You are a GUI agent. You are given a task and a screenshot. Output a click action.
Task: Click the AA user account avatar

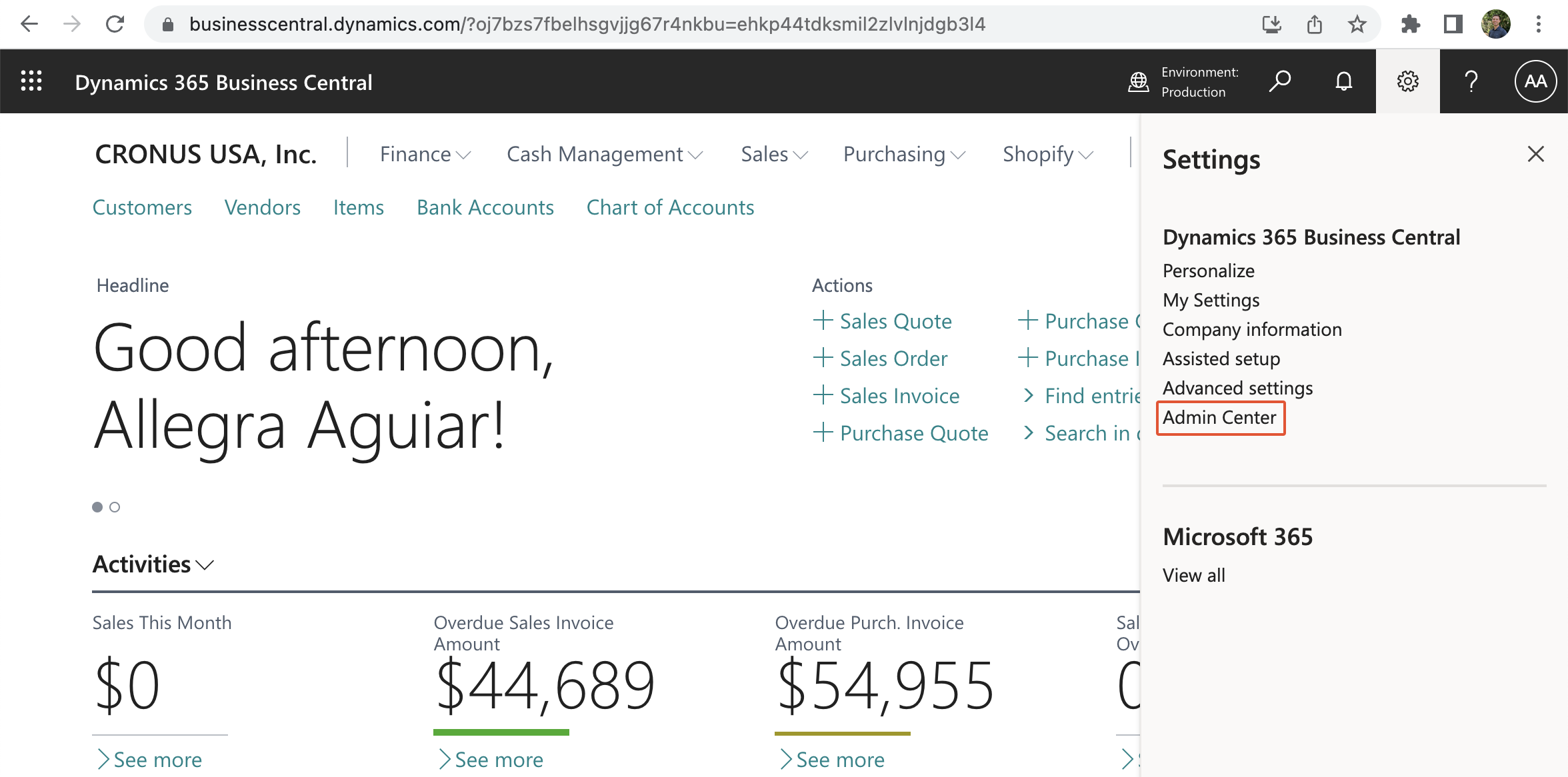pyautogui.click(x=1535, y=81)
